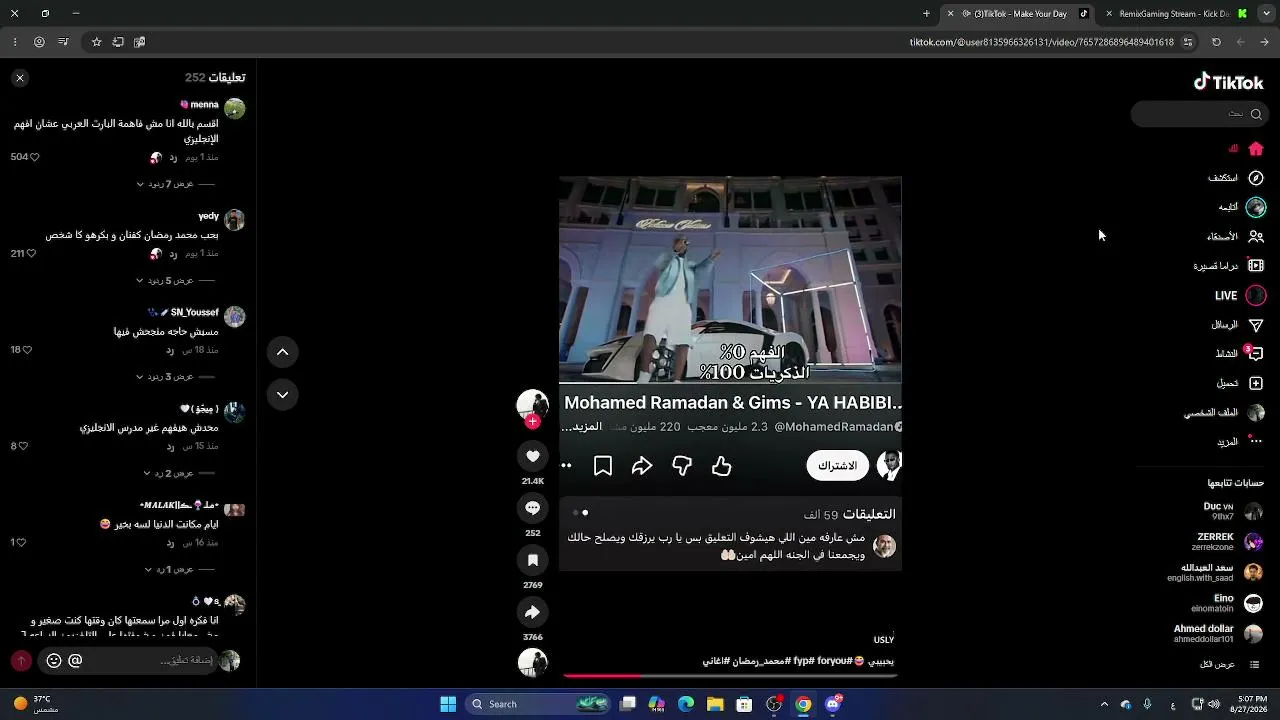Like menna's comment with 504 likes
Image resolution: width=1280 pixels, height=720 pixels.
[x=34, y=157]
